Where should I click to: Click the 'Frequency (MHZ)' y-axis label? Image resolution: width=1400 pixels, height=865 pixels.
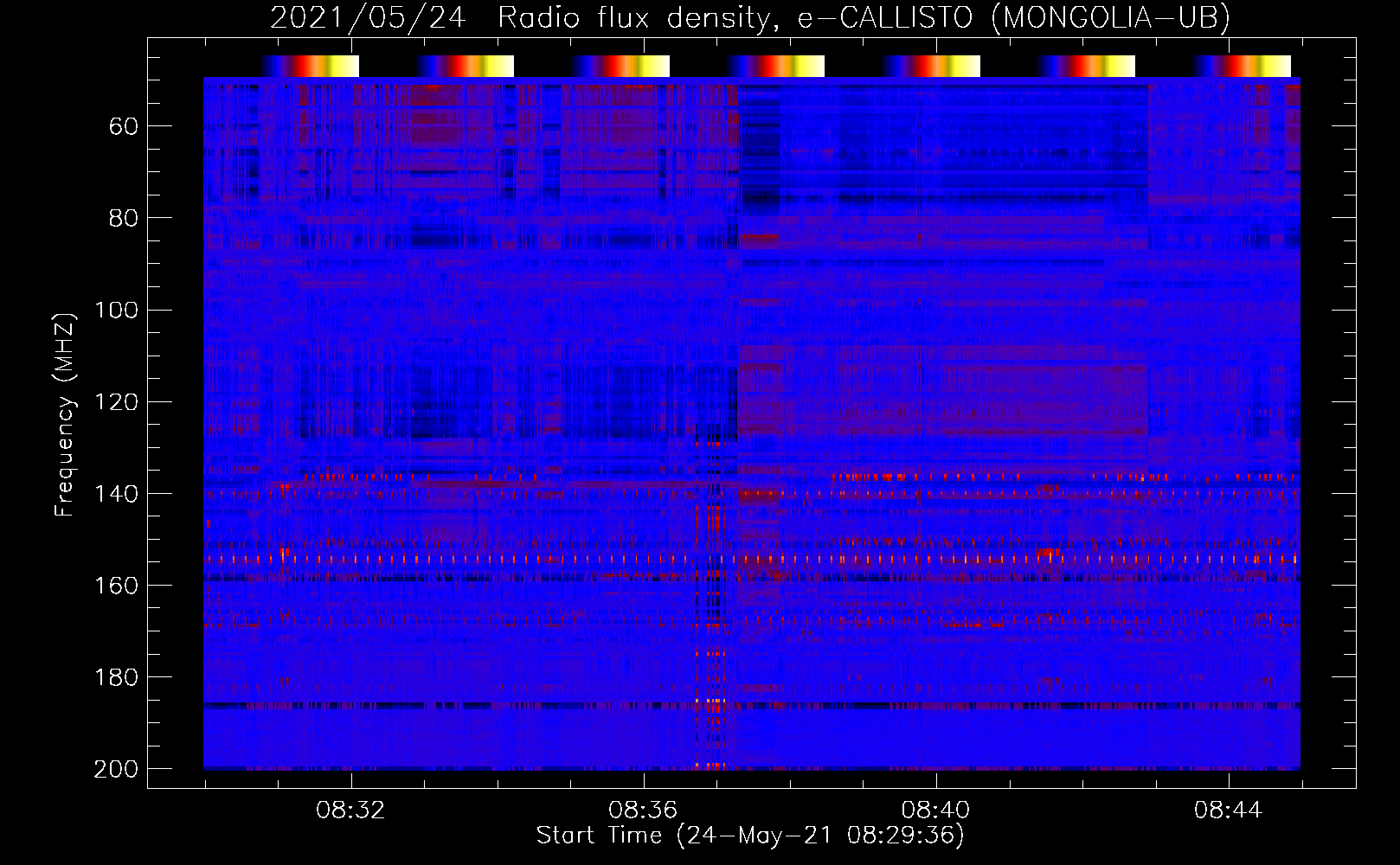point(65,414)
